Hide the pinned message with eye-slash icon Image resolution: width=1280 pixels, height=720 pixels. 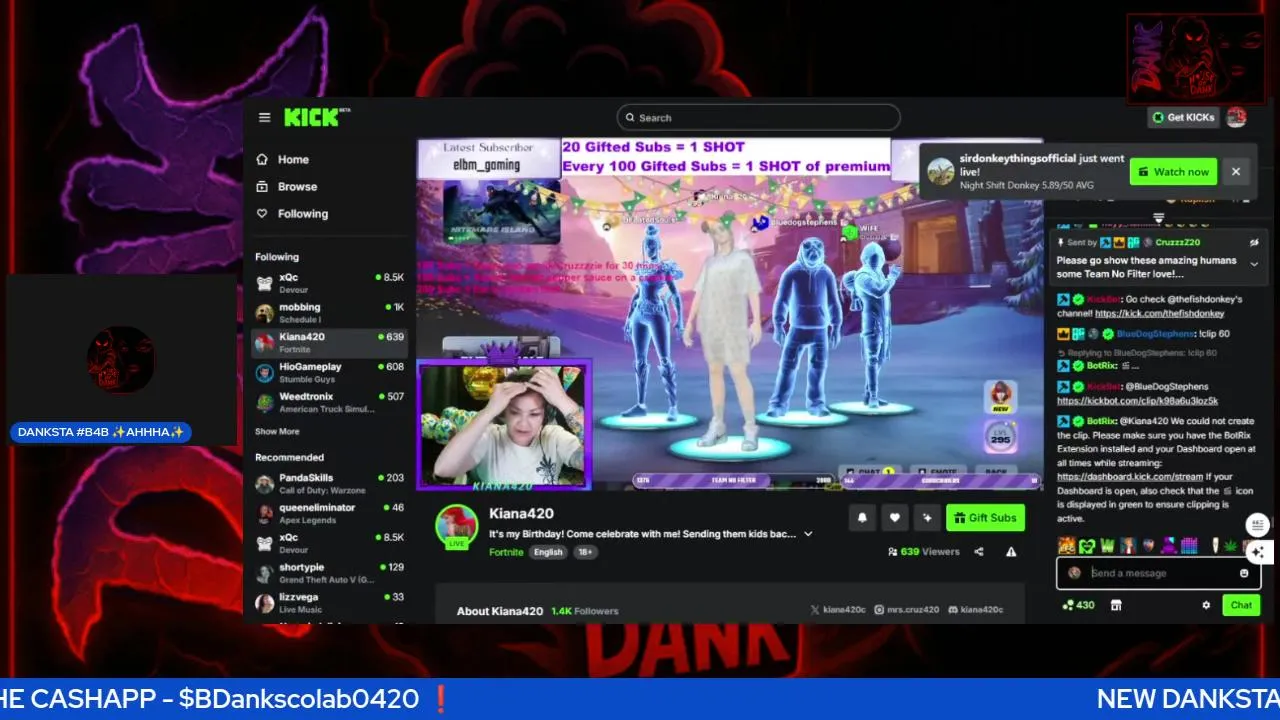pyautogui.click(x=1254, y=242)
